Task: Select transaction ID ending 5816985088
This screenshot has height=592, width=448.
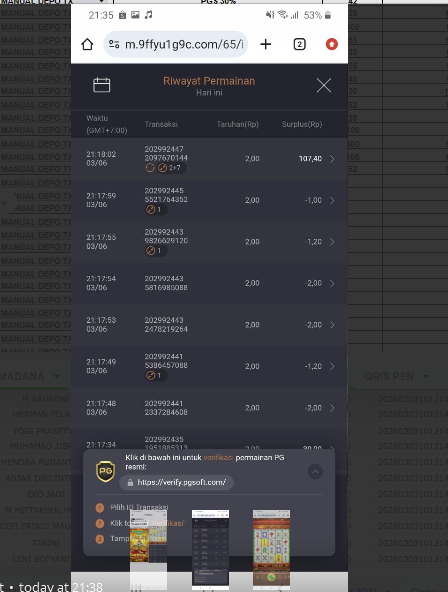Action: [166, 283]
